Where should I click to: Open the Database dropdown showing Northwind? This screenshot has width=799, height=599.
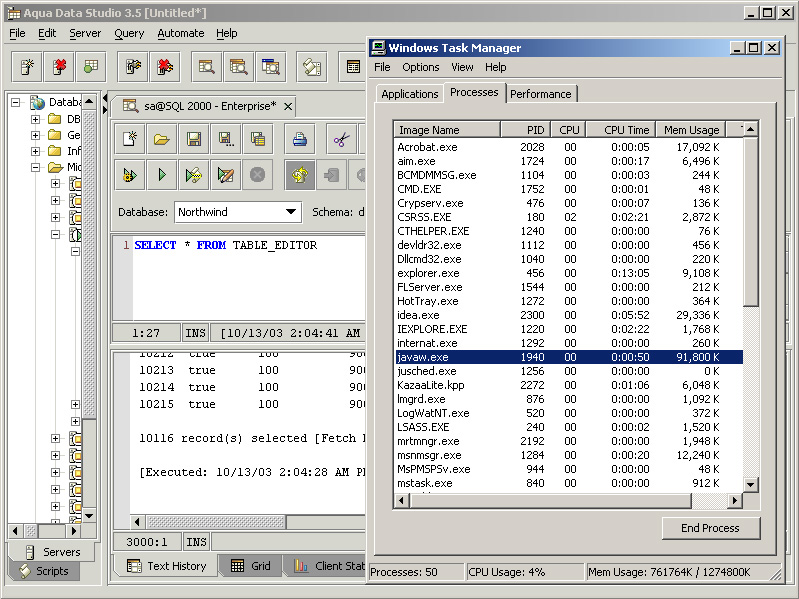(x=291, y=212)
